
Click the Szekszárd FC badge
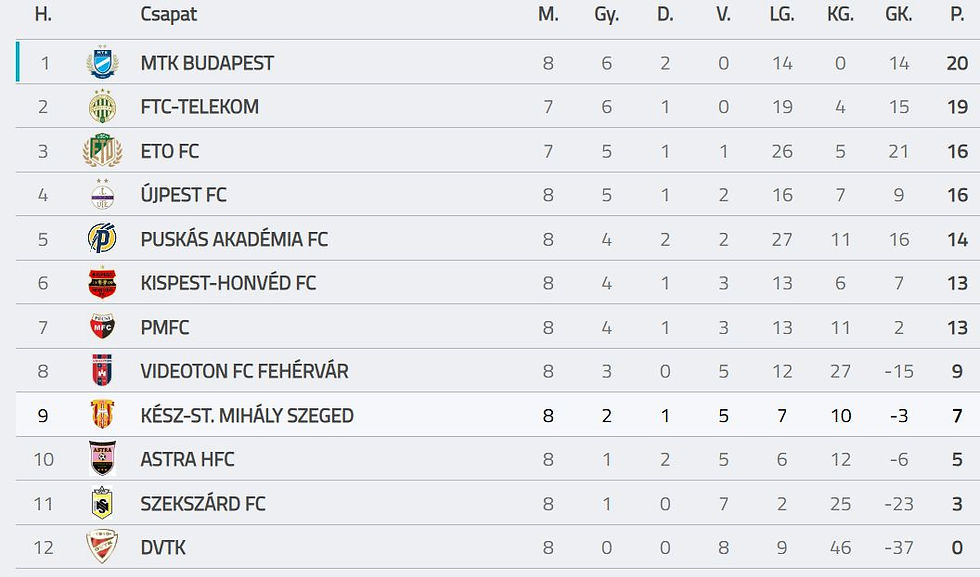[x=102, y=503]
